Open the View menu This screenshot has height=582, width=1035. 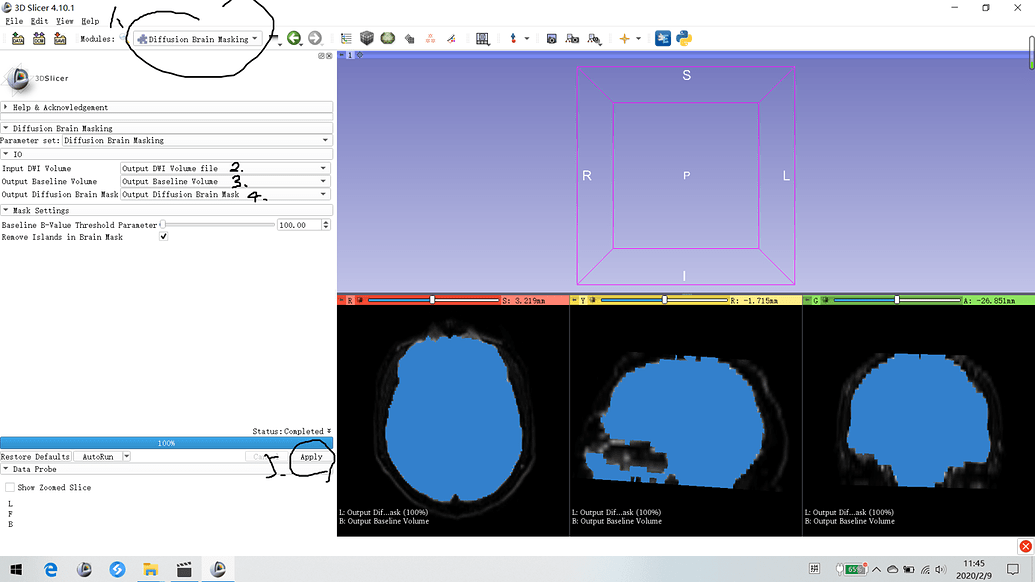64,20
